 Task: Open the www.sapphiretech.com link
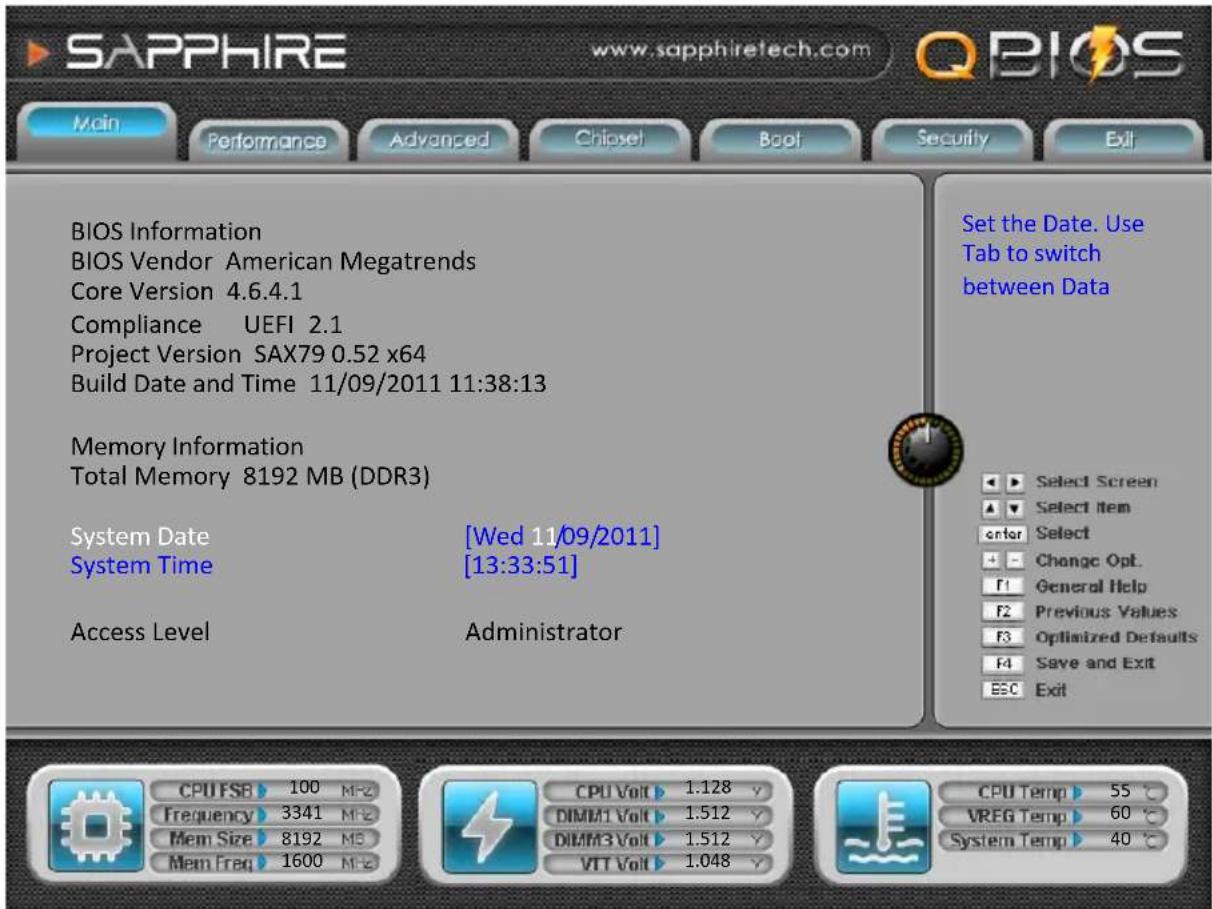pyautogui.click(x=730, y=50)
